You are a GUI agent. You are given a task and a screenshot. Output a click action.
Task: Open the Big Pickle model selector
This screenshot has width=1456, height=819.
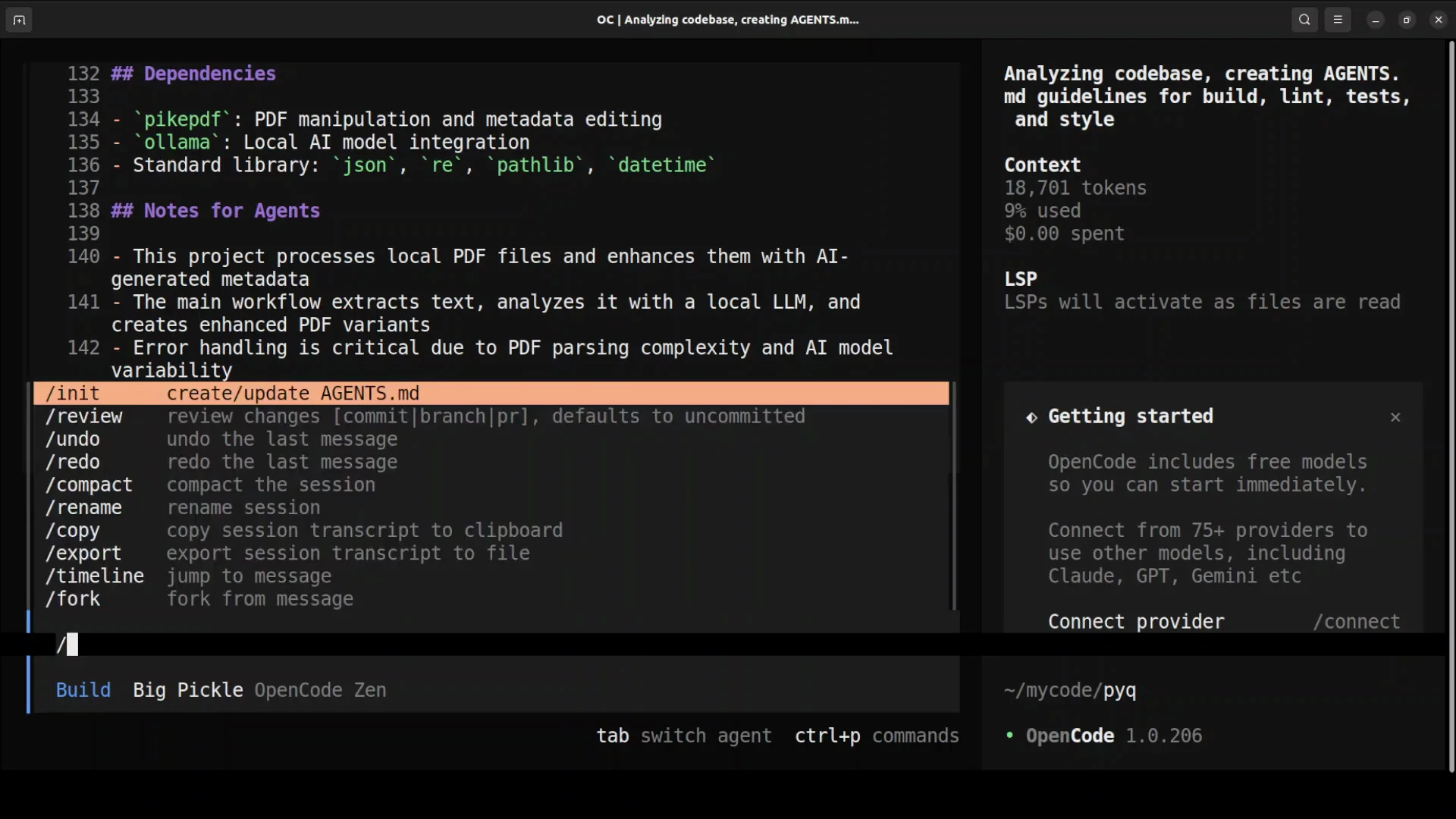[187, 690]
